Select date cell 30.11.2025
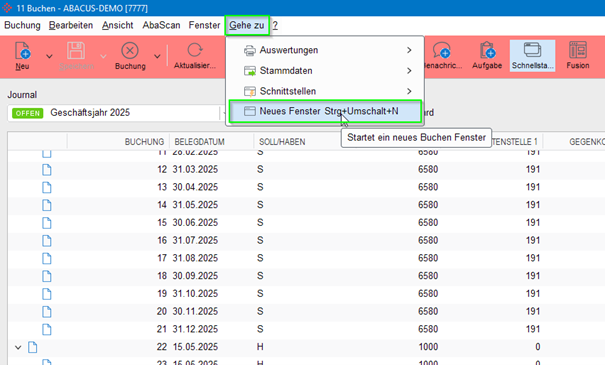This screenshot has height=365, width=605. point(195,311)
